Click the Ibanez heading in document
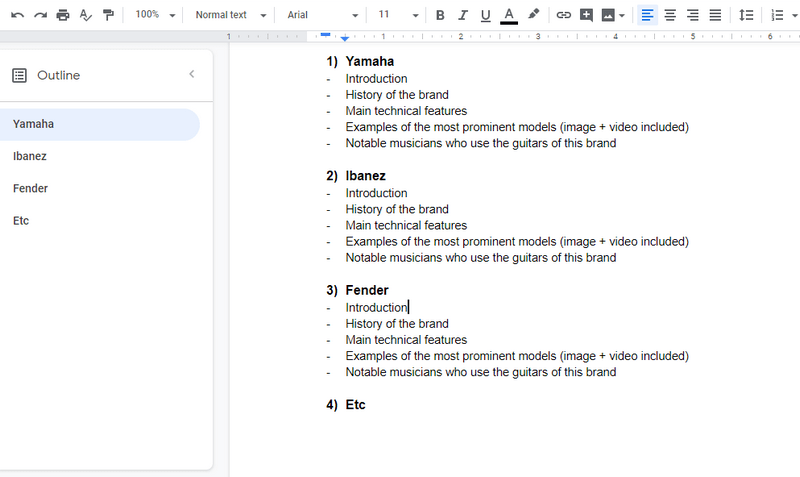Viewport: 800px width, 477px height. 365,175
